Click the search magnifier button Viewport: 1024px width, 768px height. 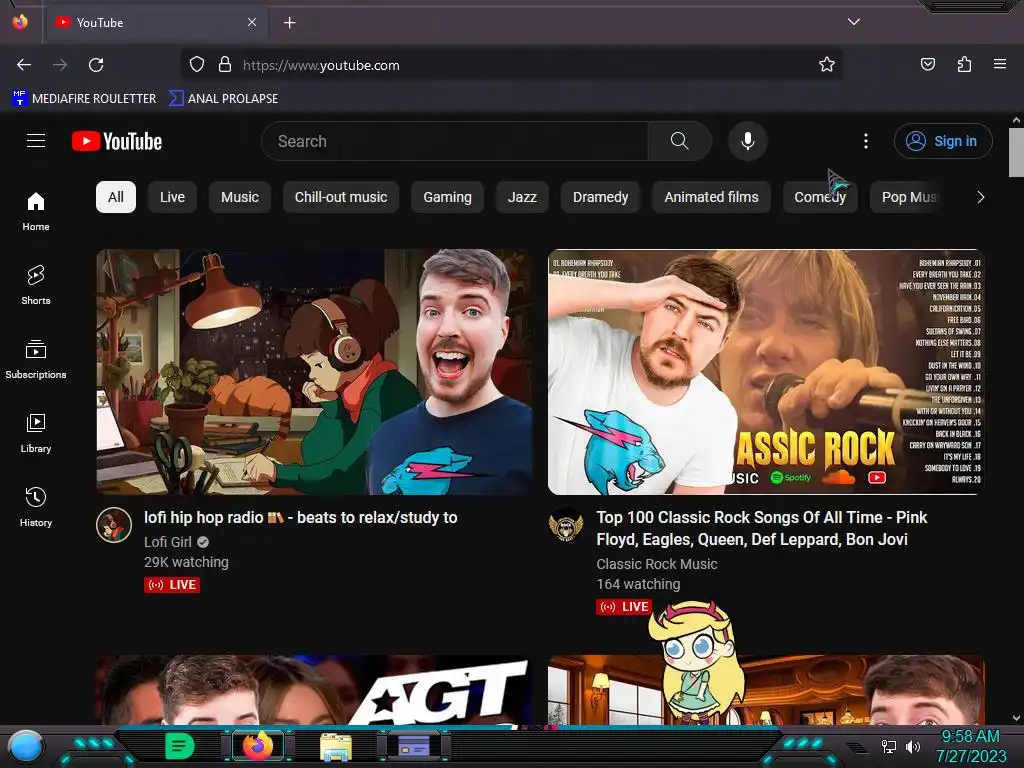[679, 141]
